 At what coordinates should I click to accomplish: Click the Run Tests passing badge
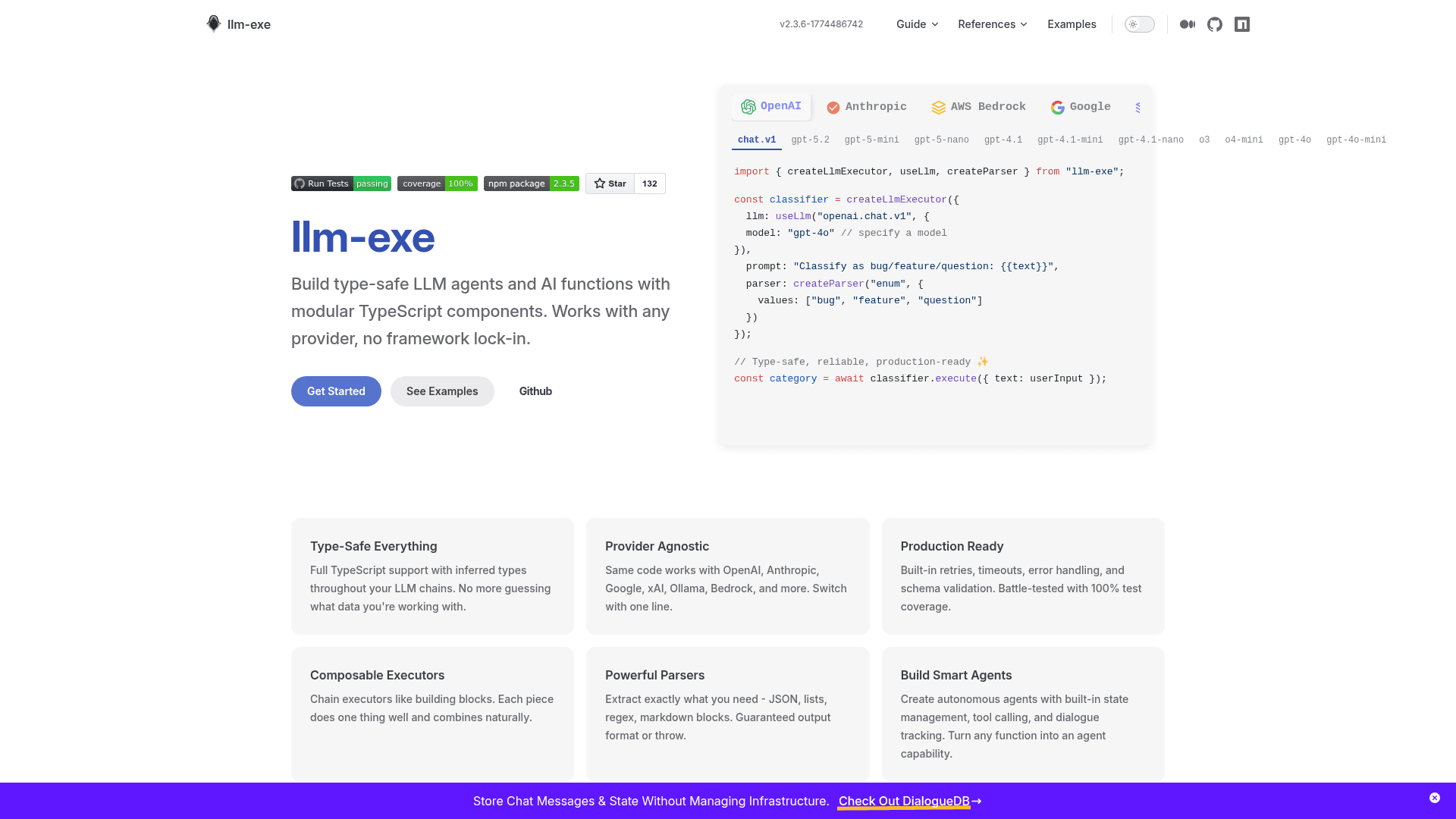click(340, 184)
